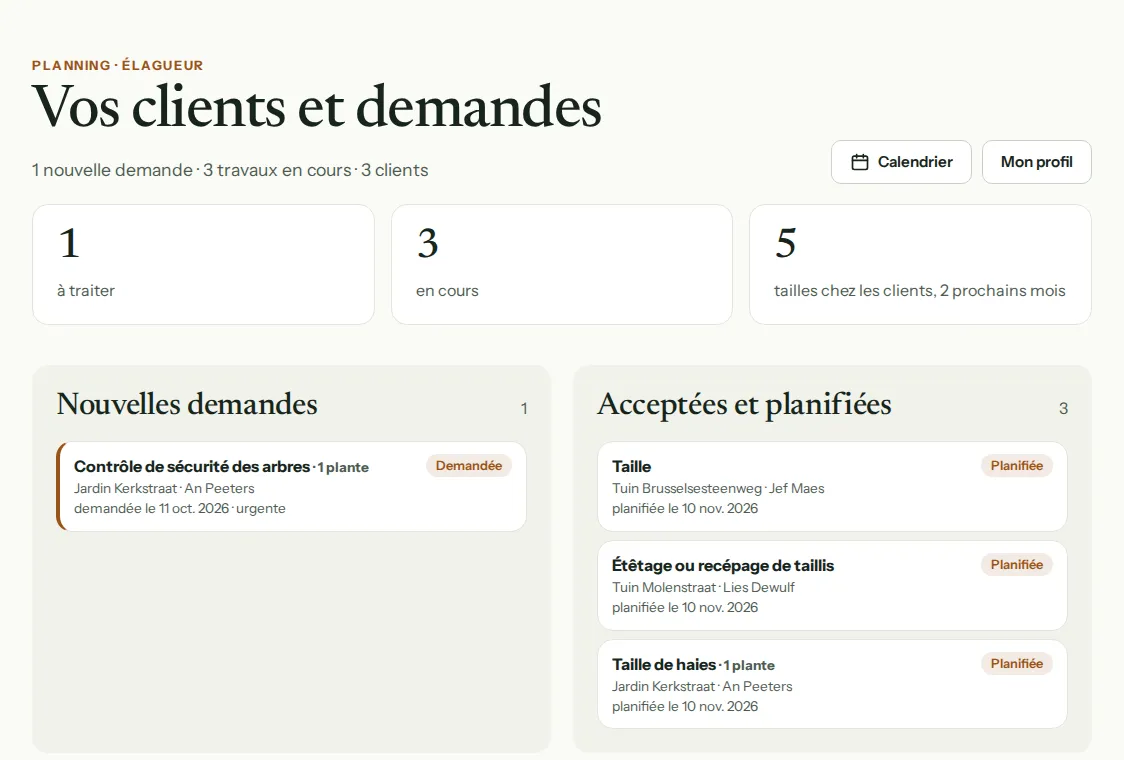
Task: Click the Nouvelles demandes heading
Action: (x=187, y=404)
